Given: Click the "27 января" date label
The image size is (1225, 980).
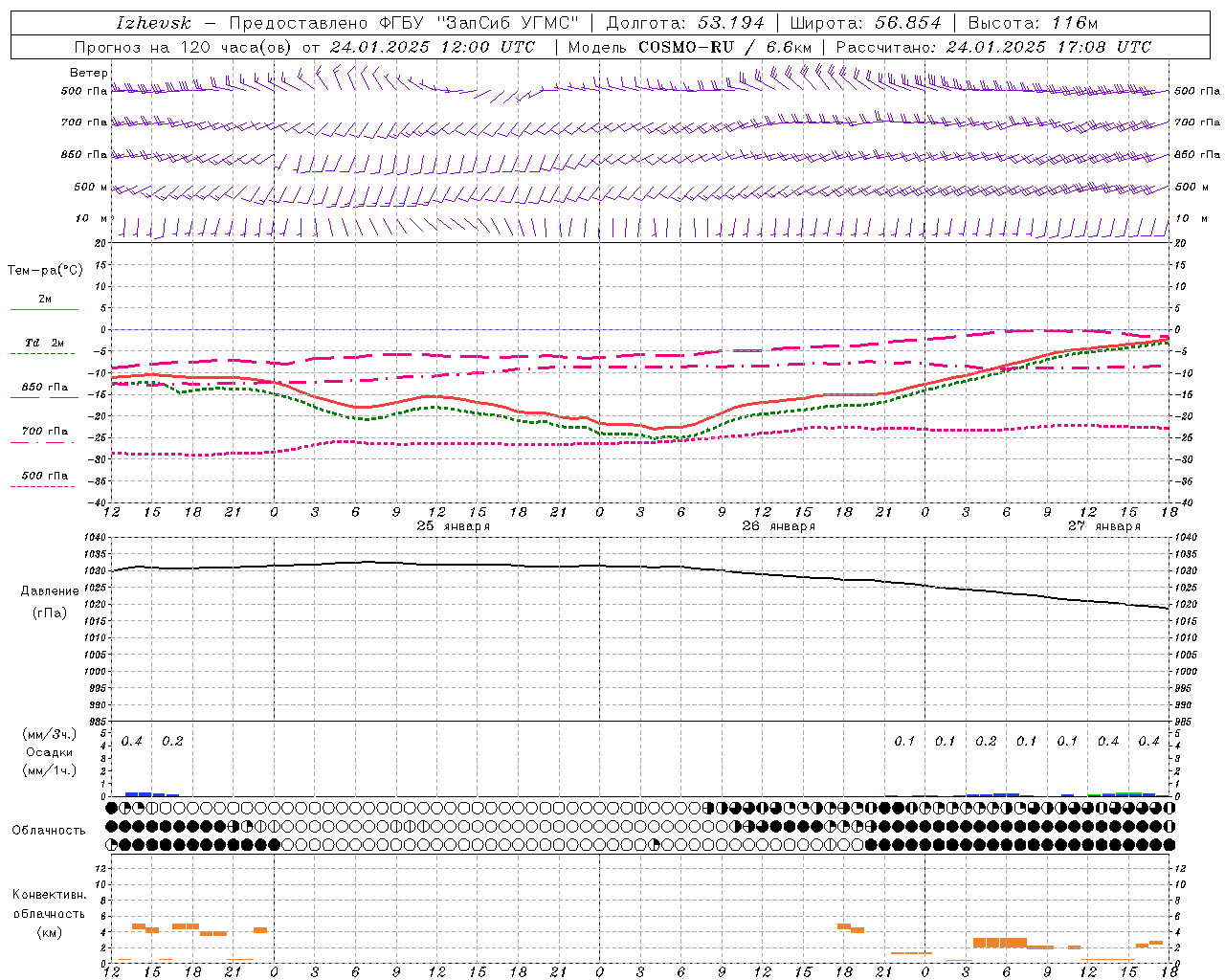Looking at the screenshot, I should click(1104, 526).
